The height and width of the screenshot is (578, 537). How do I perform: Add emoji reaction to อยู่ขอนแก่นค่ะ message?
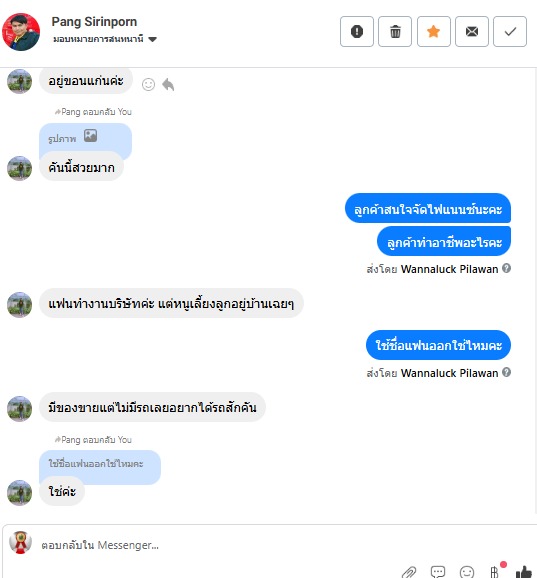pos(148,84)
